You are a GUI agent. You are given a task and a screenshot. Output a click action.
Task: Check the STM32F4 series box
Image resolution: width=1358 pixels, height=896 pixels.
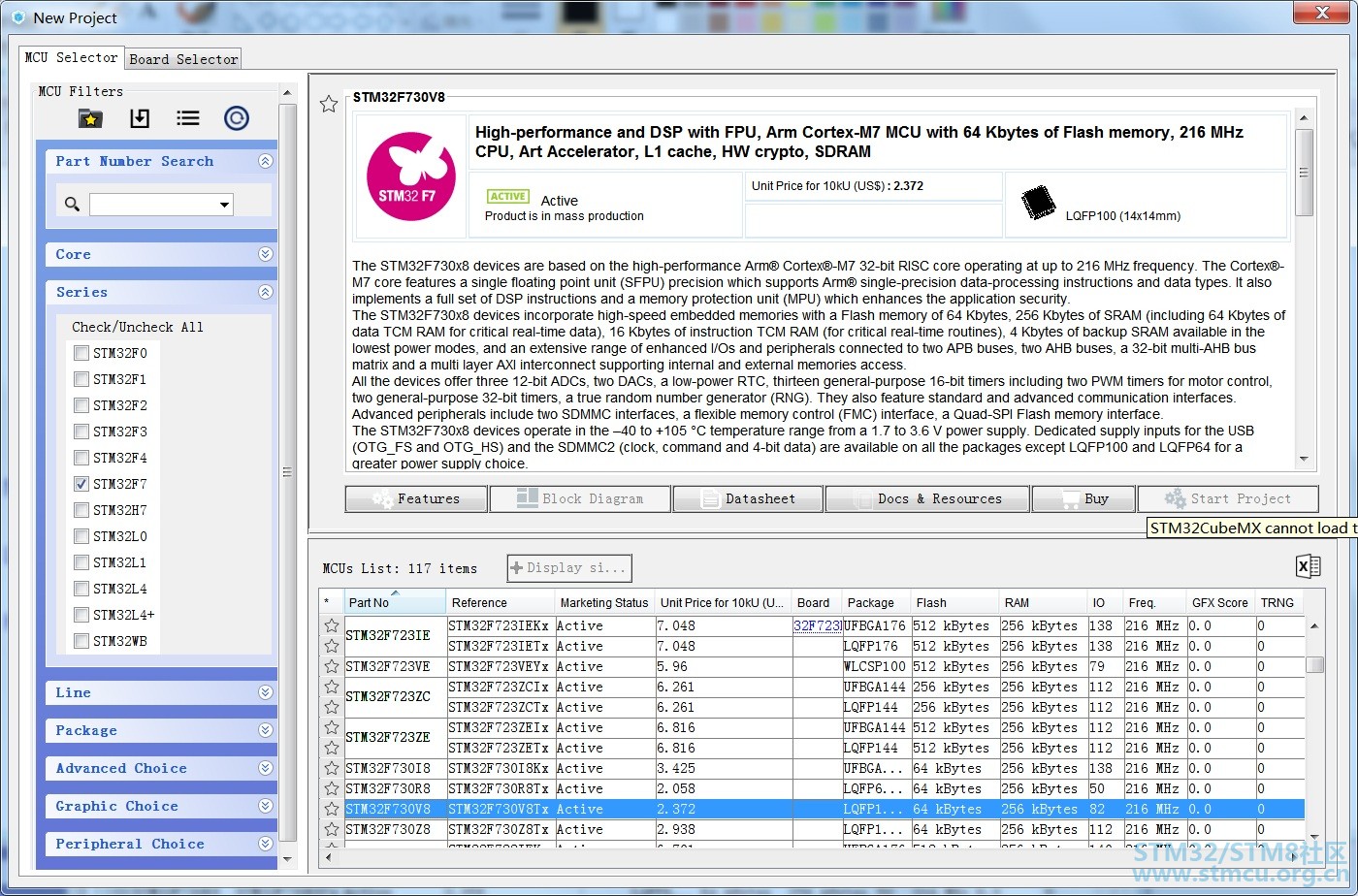click(x=81, y=458)
